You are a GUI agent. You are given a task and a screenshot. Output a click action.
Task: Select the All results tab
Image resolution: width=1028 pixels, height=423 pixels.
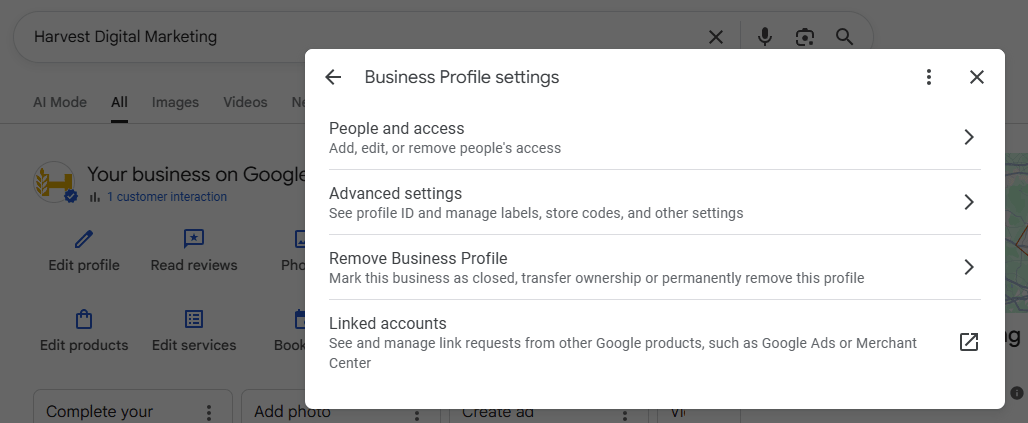click(x=119, y=102)
